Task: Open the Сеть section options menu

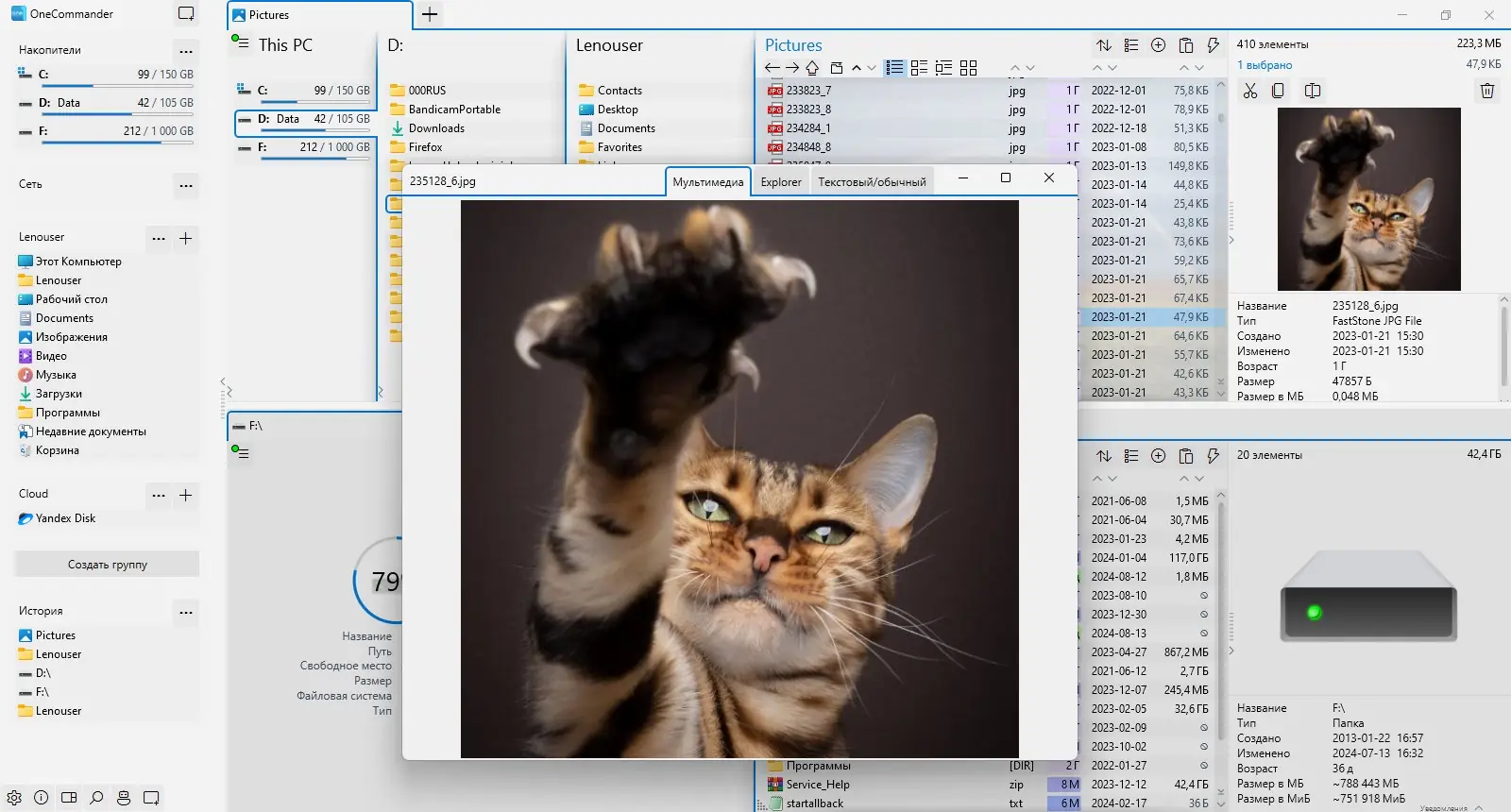Action: coord(186,185)
